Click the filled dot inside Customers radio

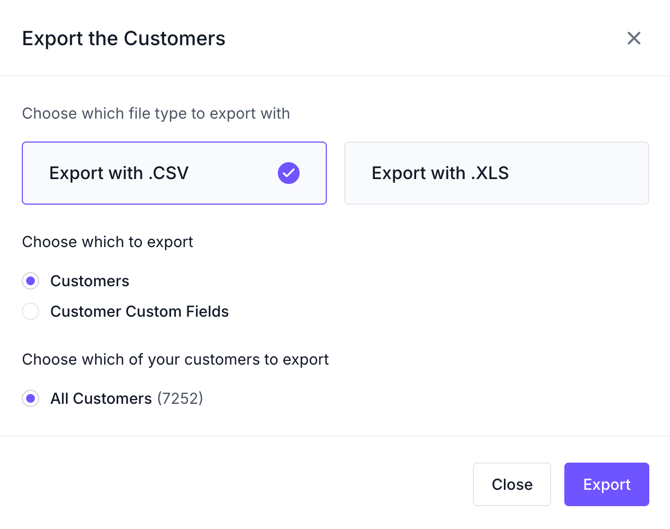(x=31, y=281)
